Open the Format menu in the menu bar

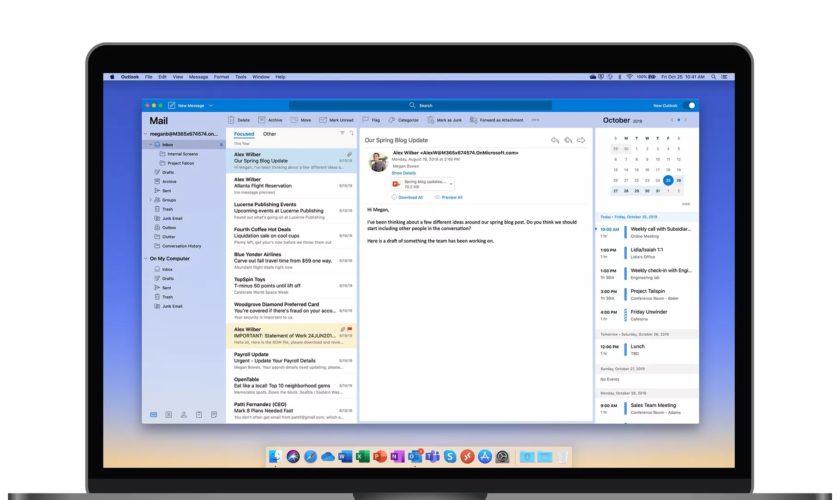pyautogui.click(x=221, y=77)
